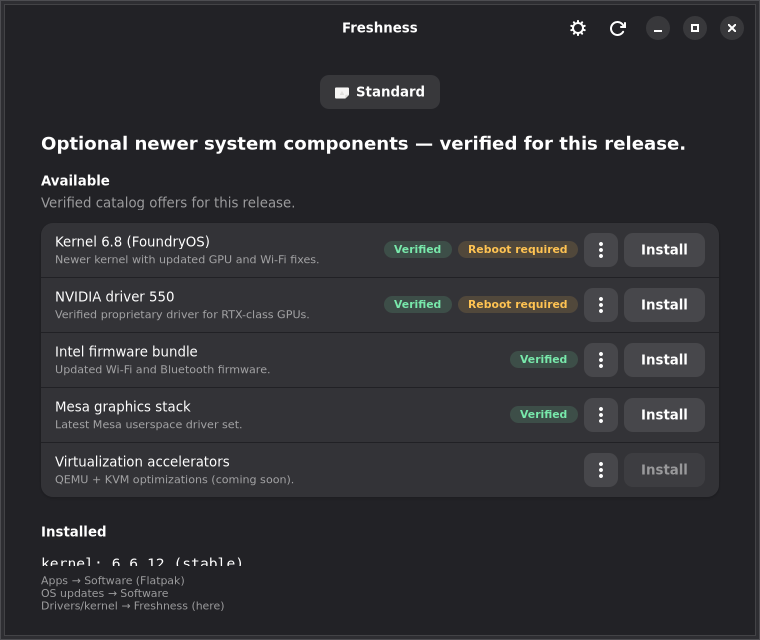Viewport: 760px width, 640px height.
Task: Click 'Latest Mesa userspace driver set' description
Action: click(148, 425)
